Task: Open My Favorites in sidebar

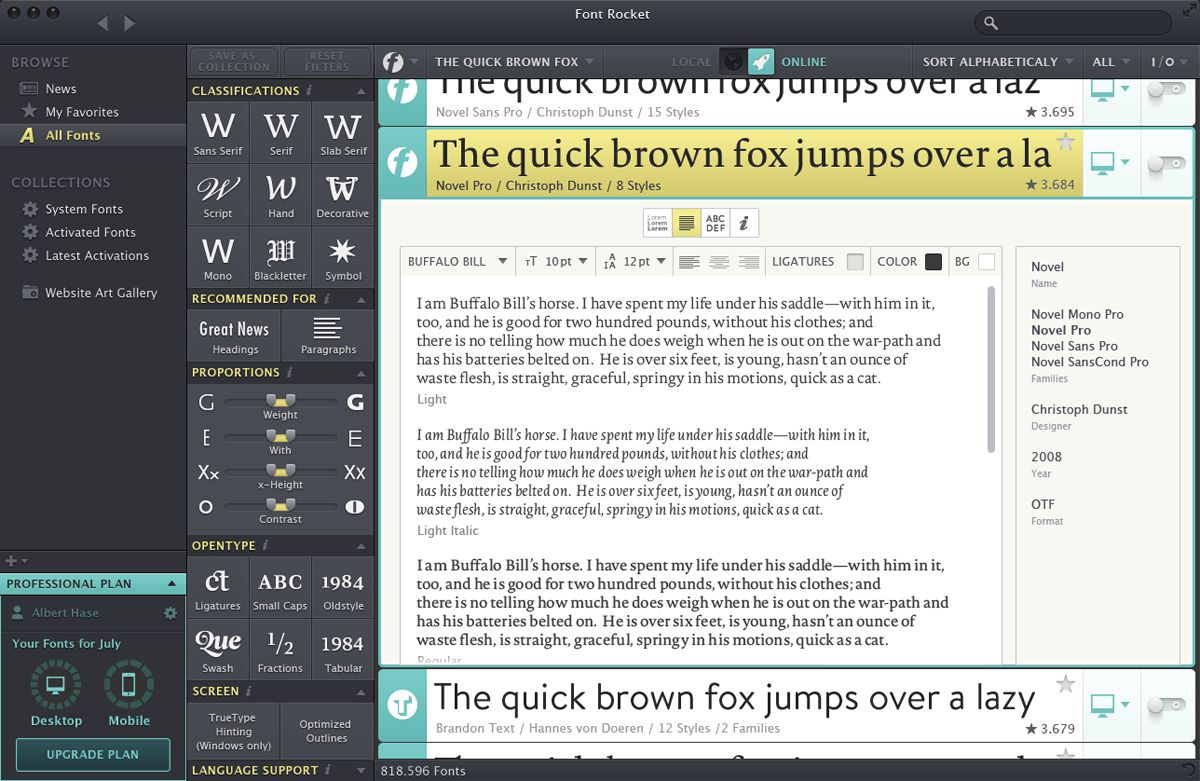Action: coord(81,112)
